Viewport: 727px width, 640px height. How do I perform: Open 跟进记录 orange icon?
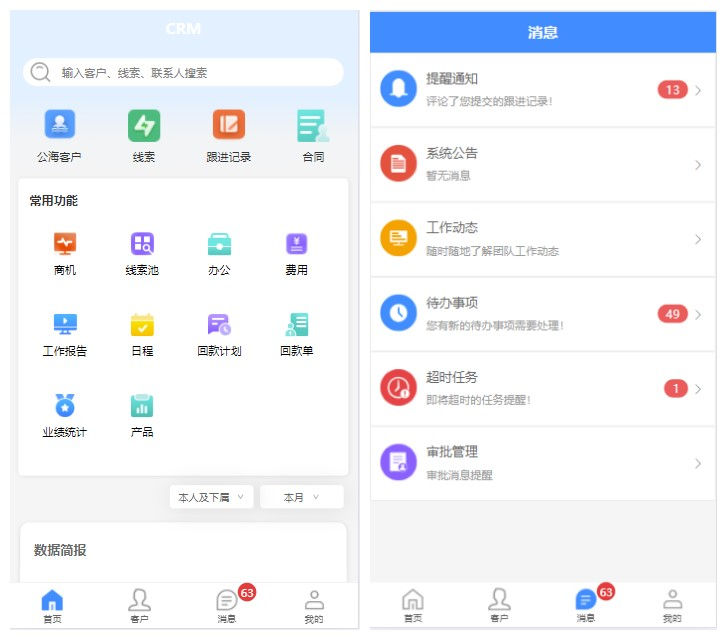(x=229, y=124)
